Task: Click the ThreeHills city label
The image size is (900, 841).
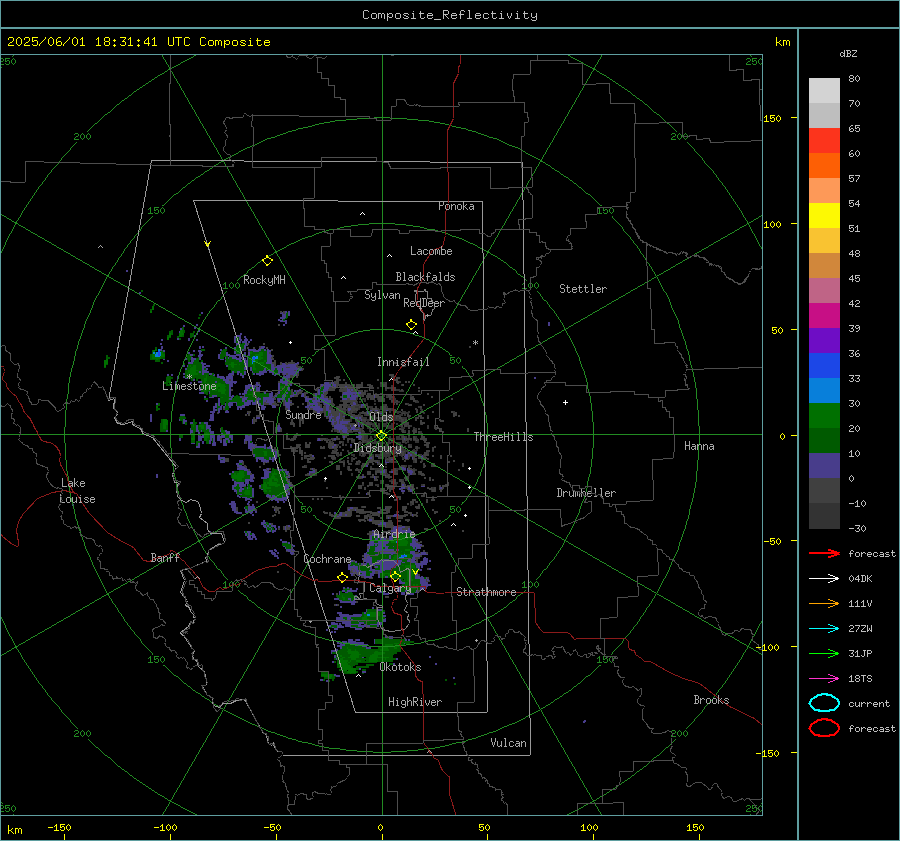Action: pos(503,437)
